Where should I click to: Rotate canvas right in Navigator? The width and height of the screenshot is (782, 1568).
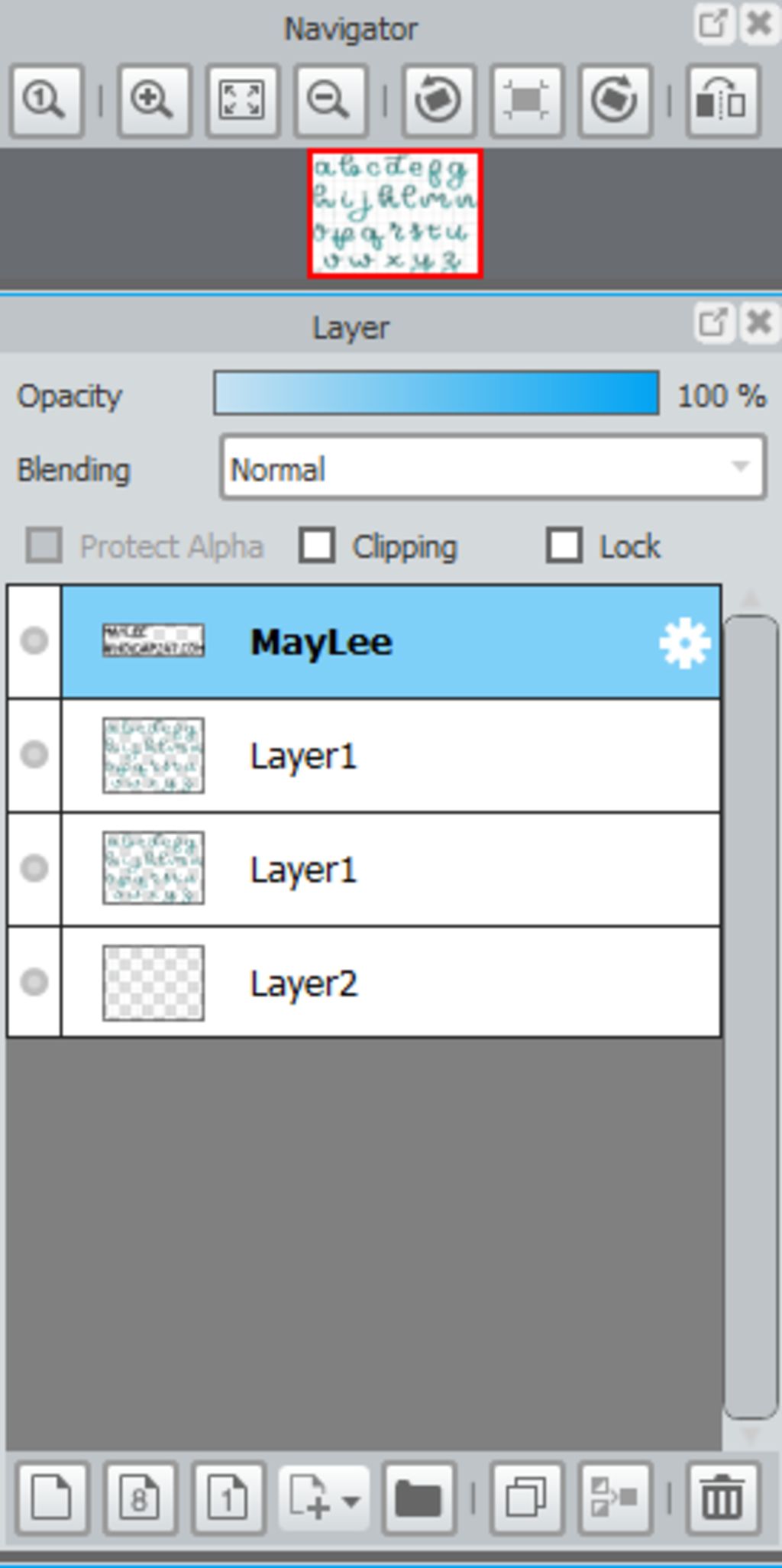click(x=616, y=101)
